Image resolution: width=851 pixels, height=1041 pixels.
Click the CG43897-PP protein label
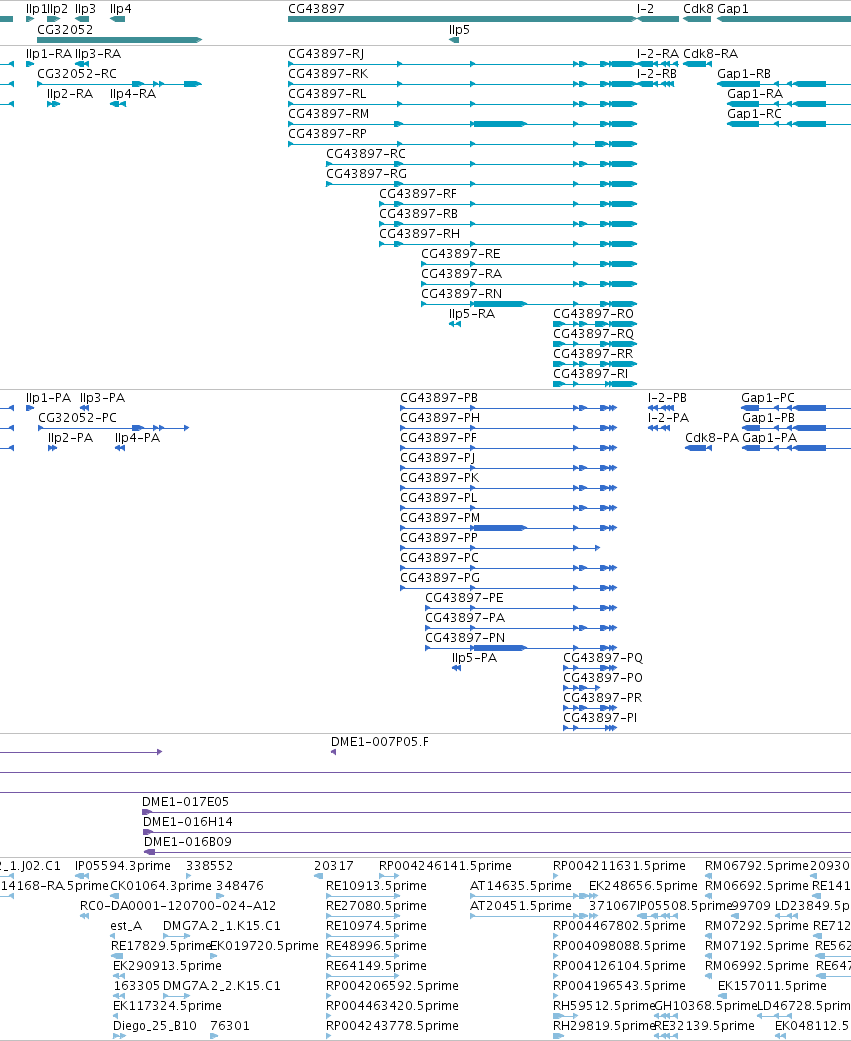click(x=439, y=537)
